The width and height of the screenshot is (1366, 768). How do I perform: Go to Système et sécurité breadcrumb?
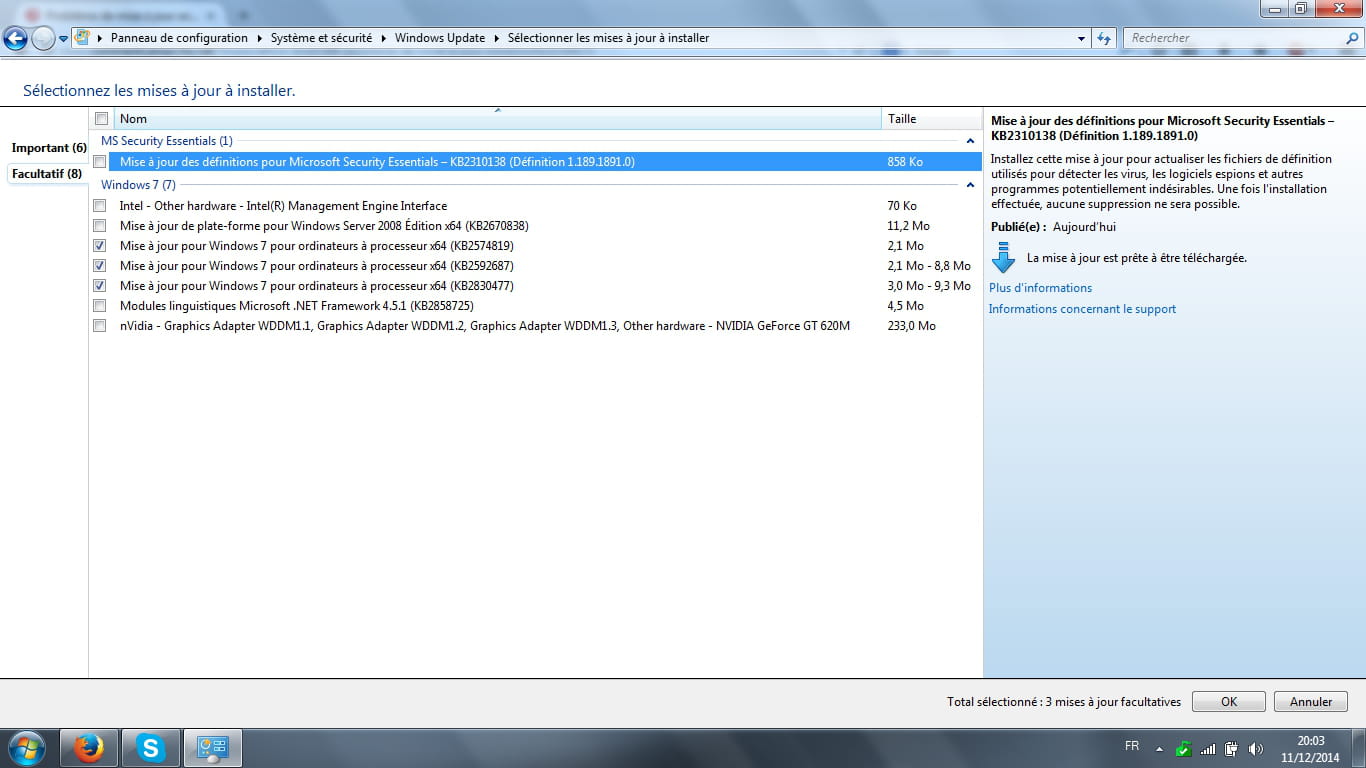click(x=321, y=38)
